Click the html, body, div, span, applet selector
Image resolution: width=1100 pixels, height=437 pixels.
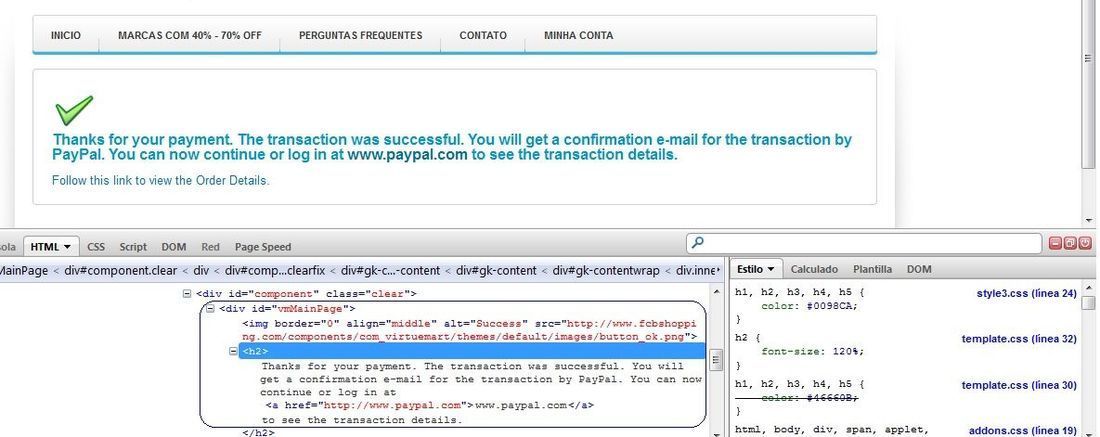pyautogui.click(x=831, y=430)
